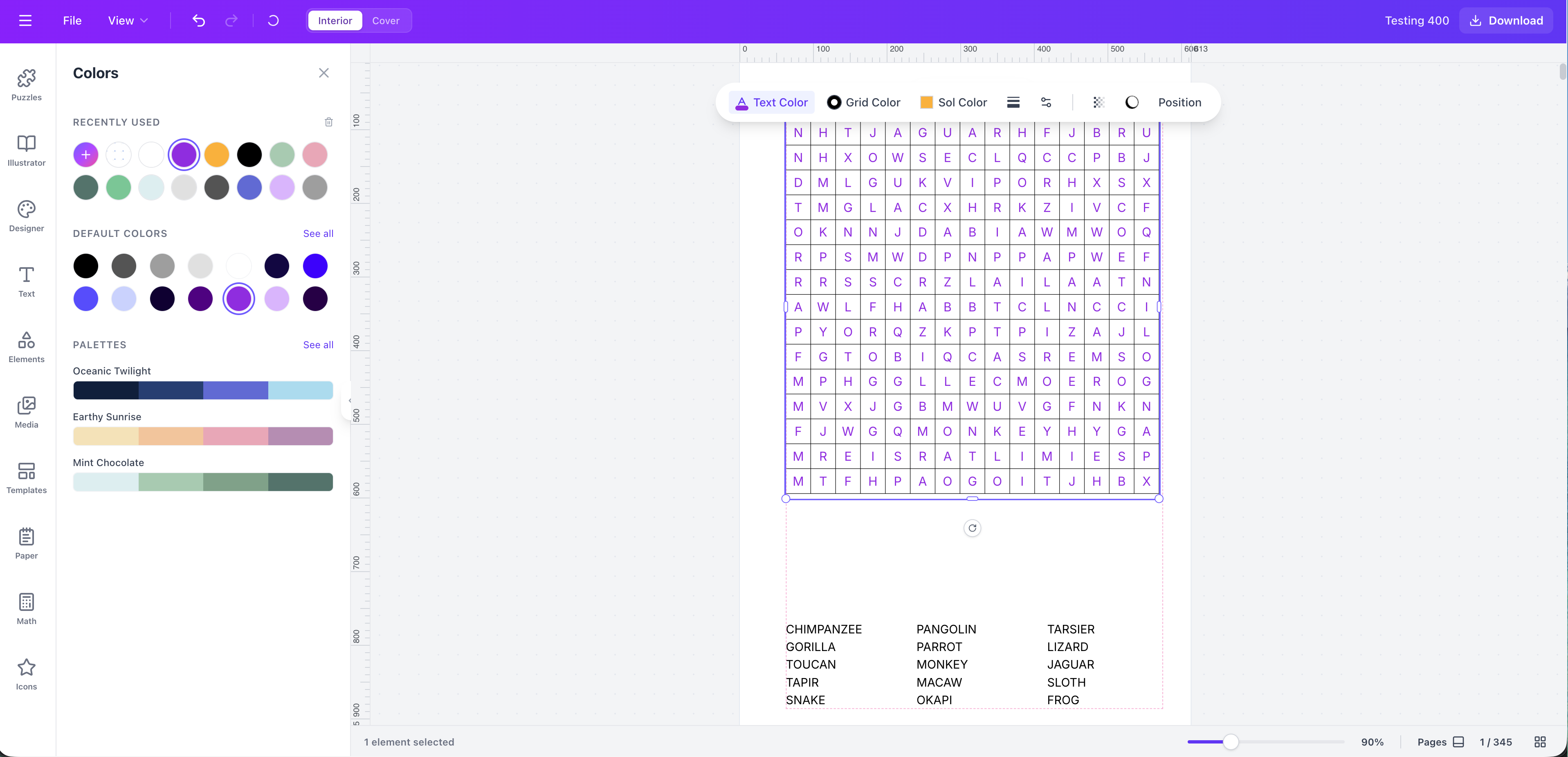This screenshot has width=1568, height=757.
Task: Click the Undo arrow in the toolbar
Action: click(x=198, y=20)
